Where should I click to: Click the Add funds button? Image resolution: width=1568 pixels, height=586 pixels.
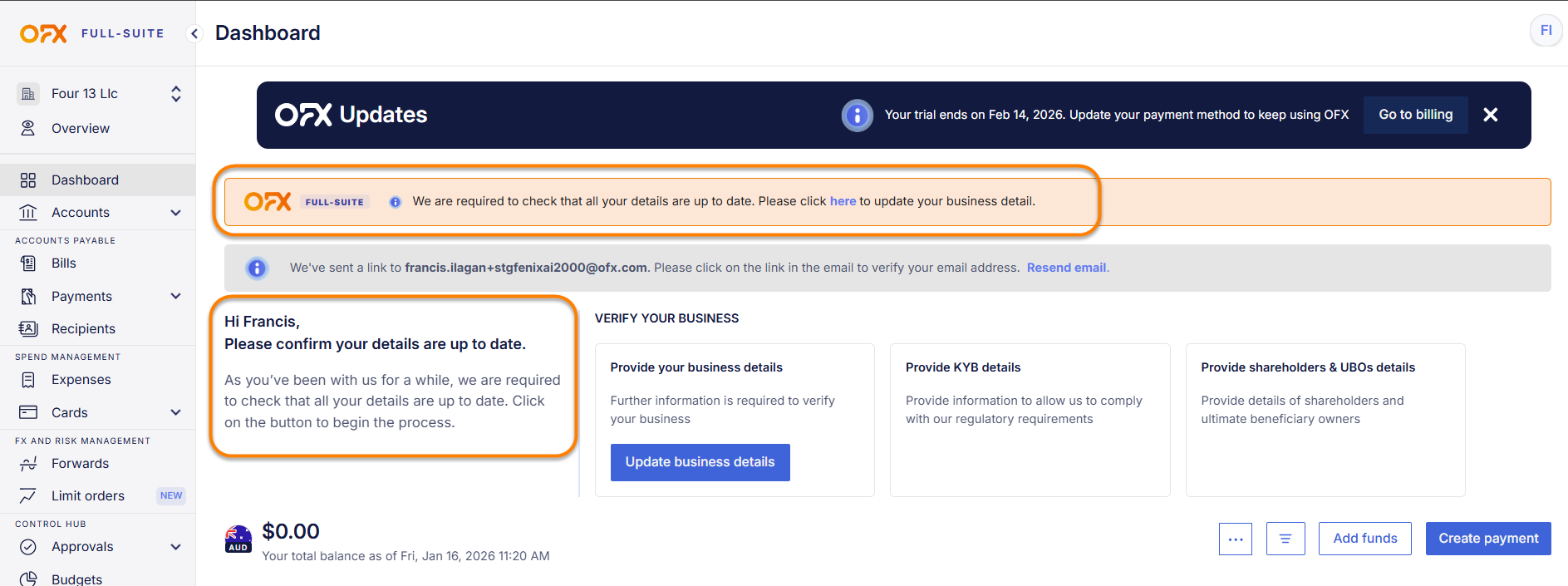(x=1364, y=539)
